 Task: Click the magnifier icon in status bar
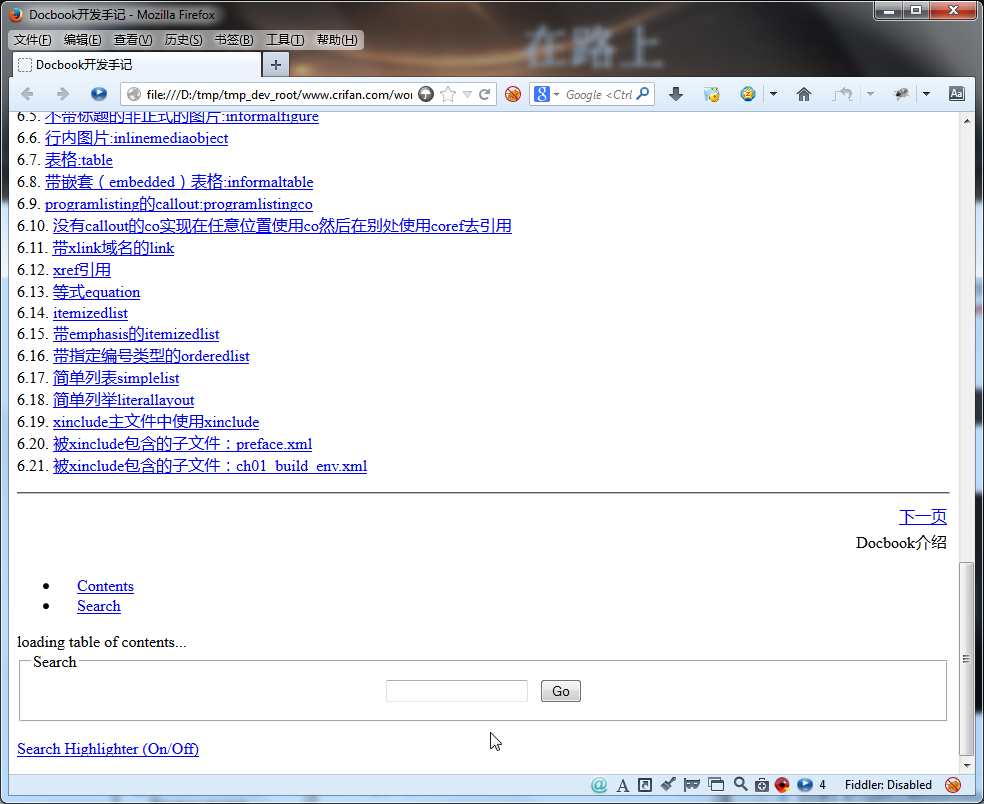[x=741, y=784]
